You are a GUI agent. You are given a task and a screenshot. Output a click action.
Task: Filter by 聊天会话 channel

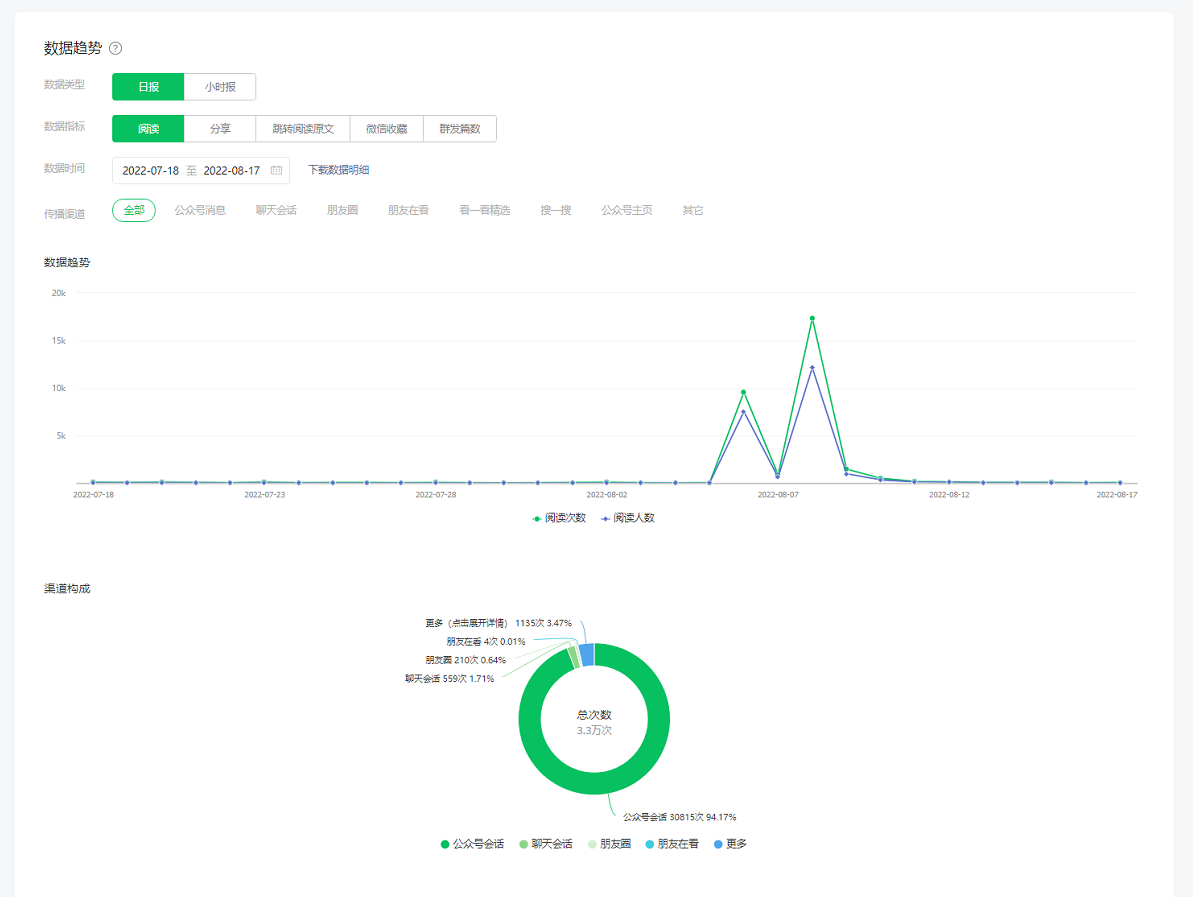click(276, 210)
